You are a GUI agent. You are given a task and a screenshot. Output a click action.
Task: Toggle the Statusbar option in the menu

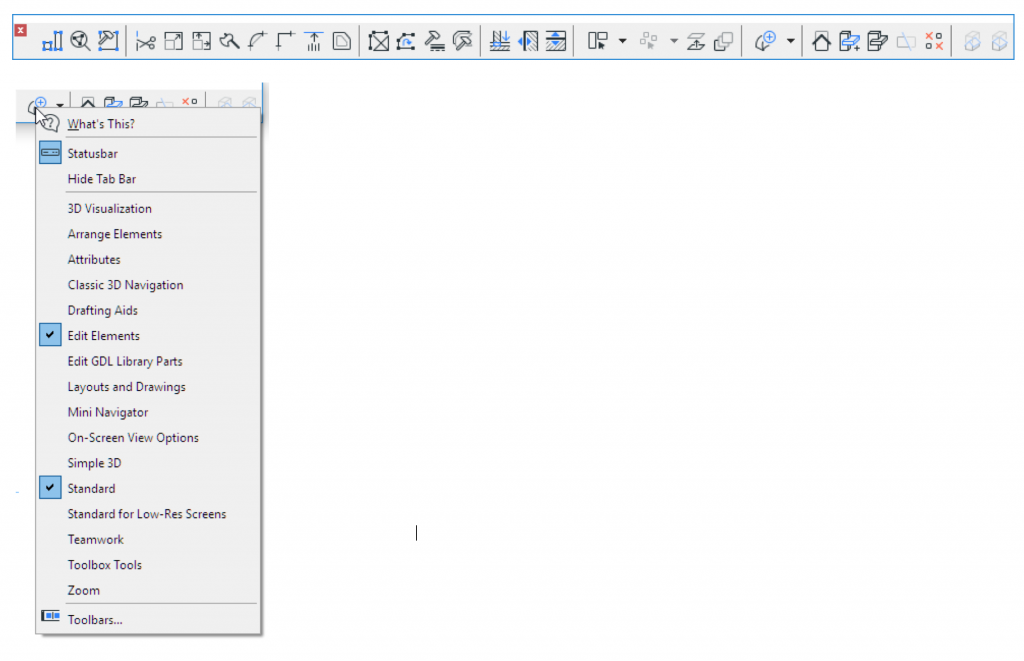point(92,154)
